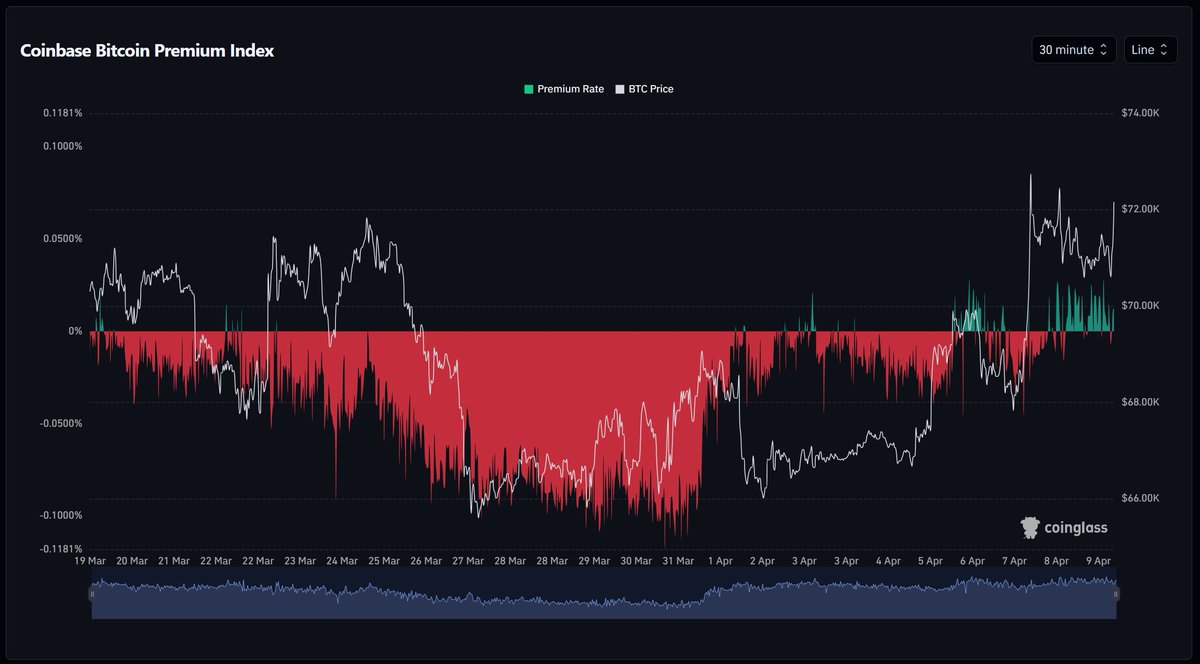Click the 7 Apr date label
The image size is (1200, 664).
[x=1014, y=561]
